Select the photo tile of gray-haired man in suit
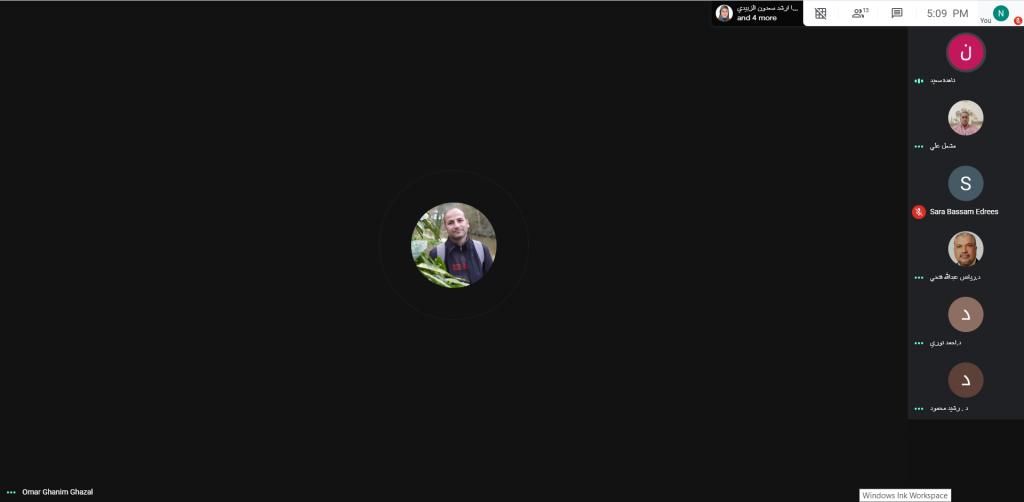 click(965, 249)
